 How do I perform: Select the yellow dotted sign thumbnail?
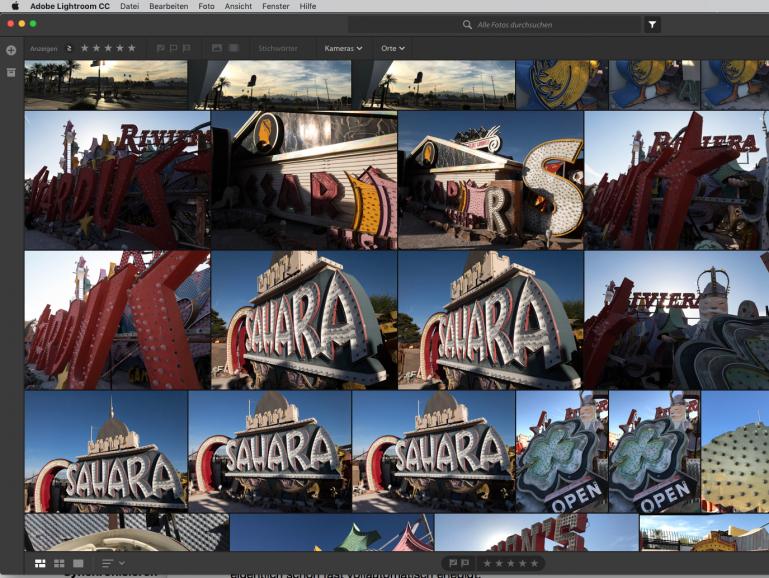(735, 452)
